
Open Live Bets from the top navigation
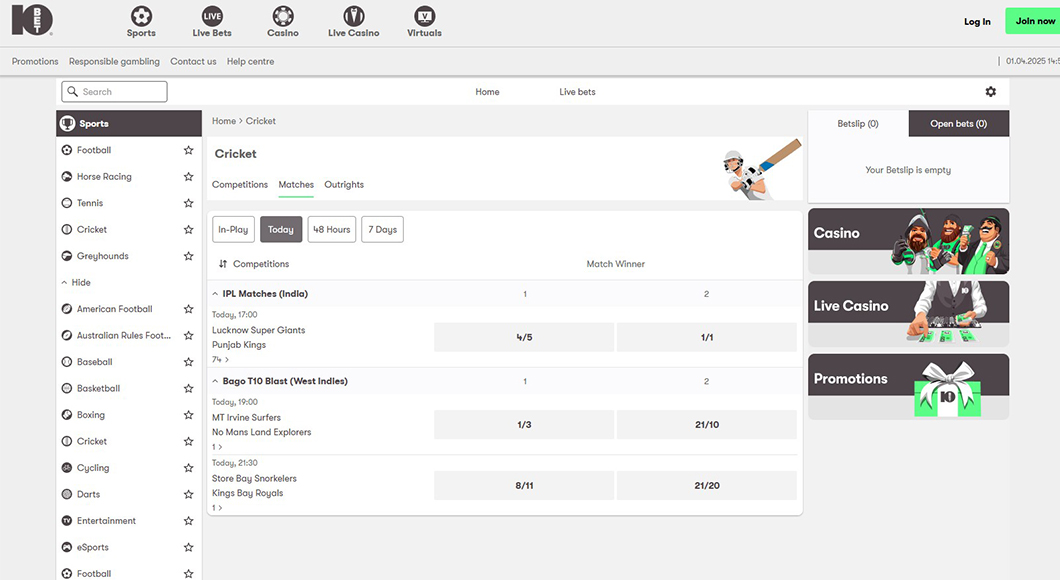(212, 22)
